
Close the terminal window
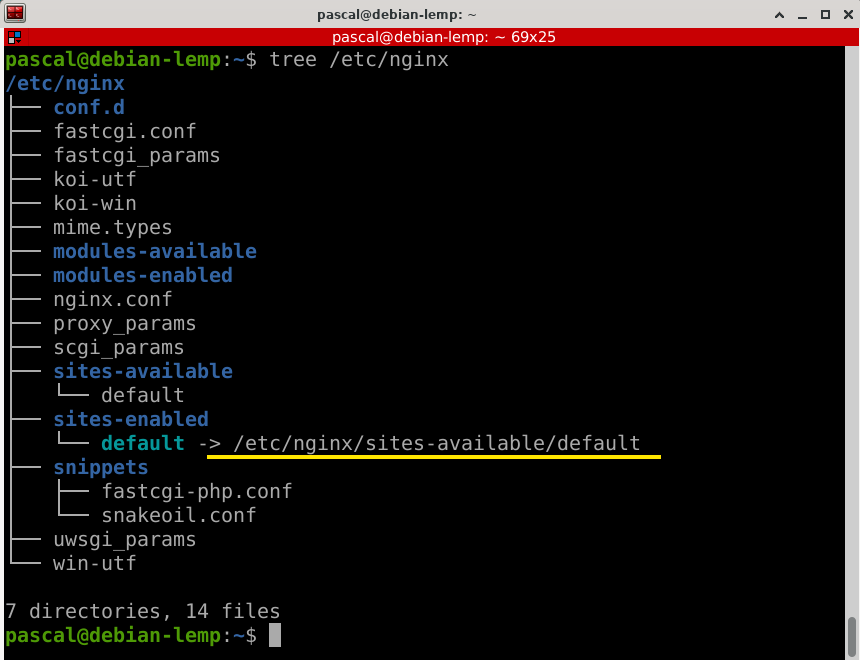click(848, 15)
